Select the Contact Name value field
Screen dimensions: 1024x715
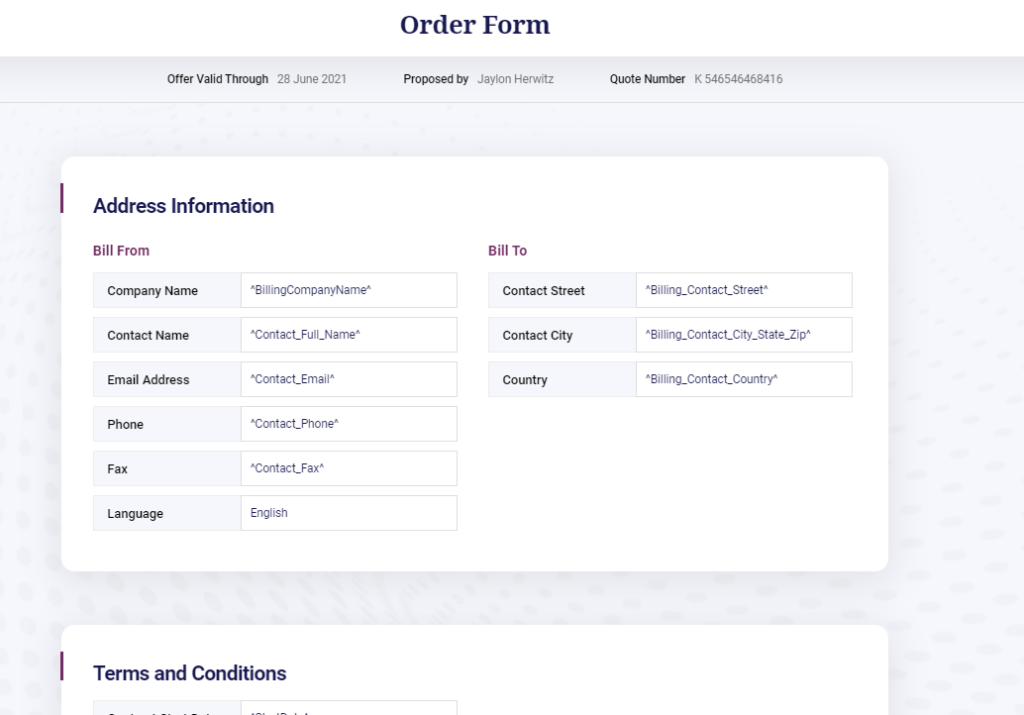(348, 335)
